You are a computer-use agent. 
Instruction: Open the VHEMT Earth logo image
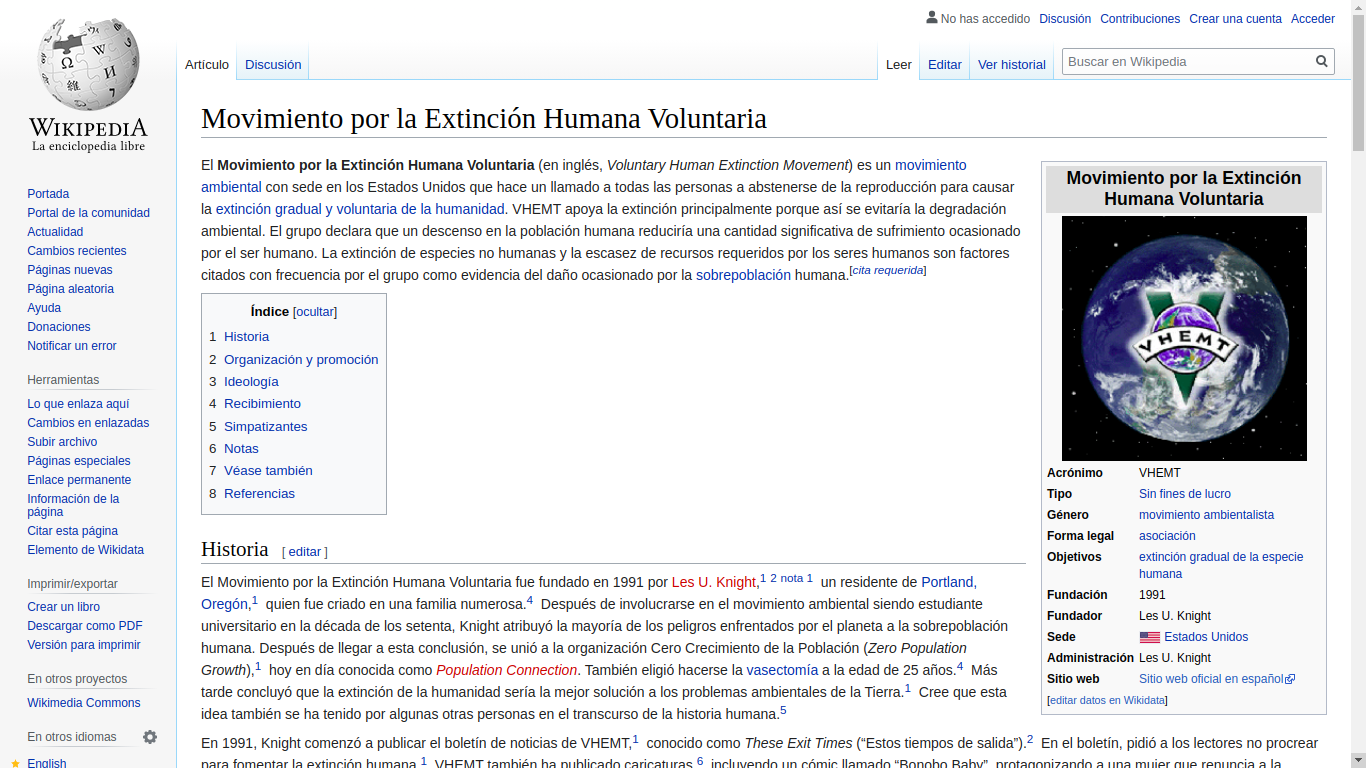point(1184,338)
